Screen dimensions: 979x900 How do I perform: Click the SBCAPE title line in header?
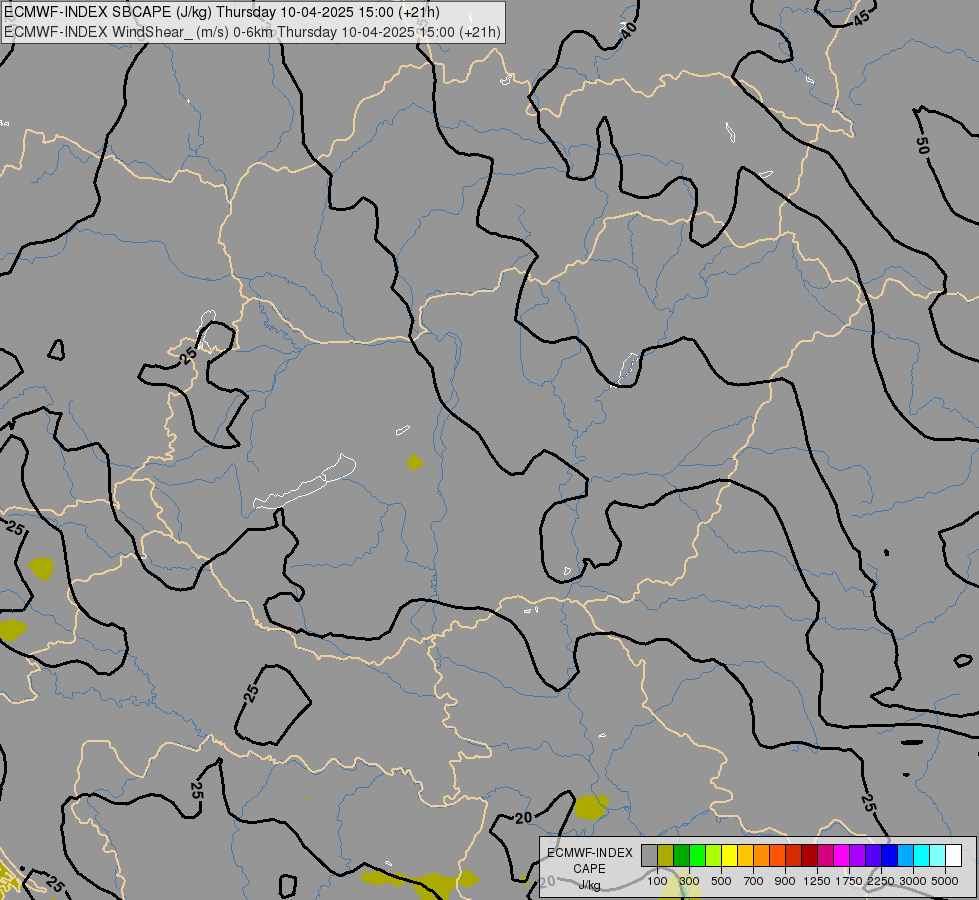click(222, 12)
